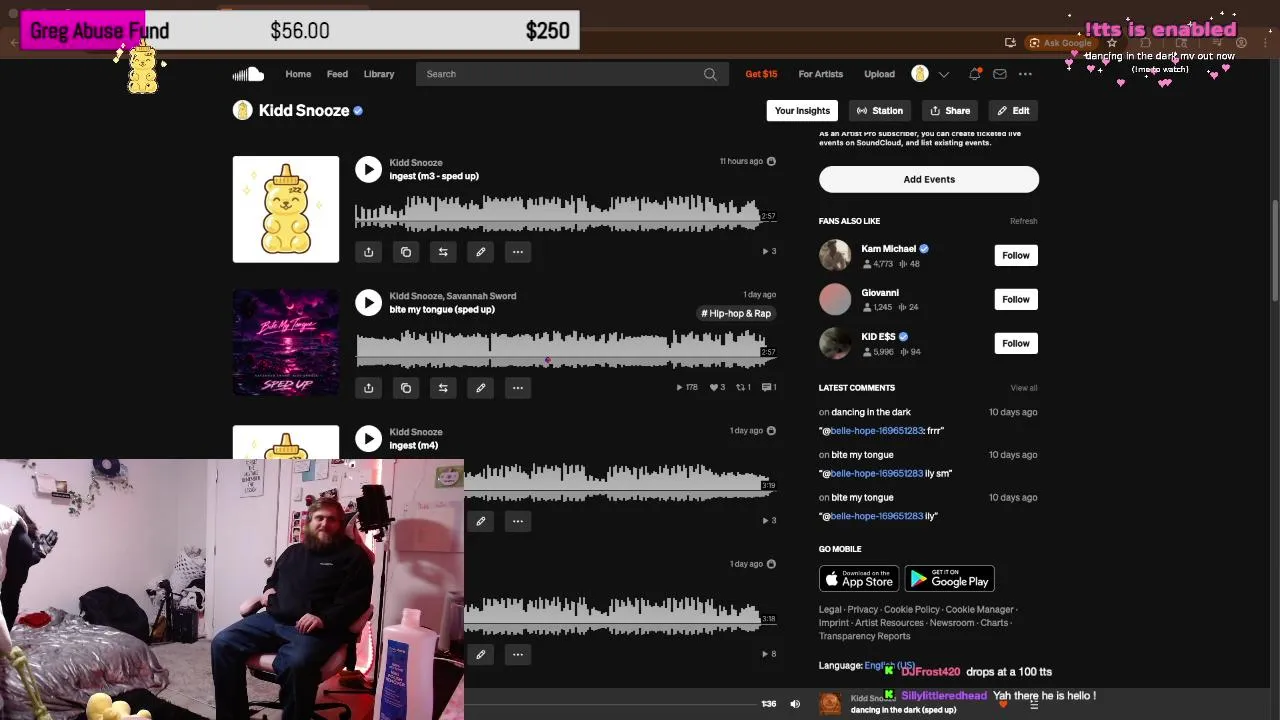
Task: Follow KID E$S
Action: 1015,343
